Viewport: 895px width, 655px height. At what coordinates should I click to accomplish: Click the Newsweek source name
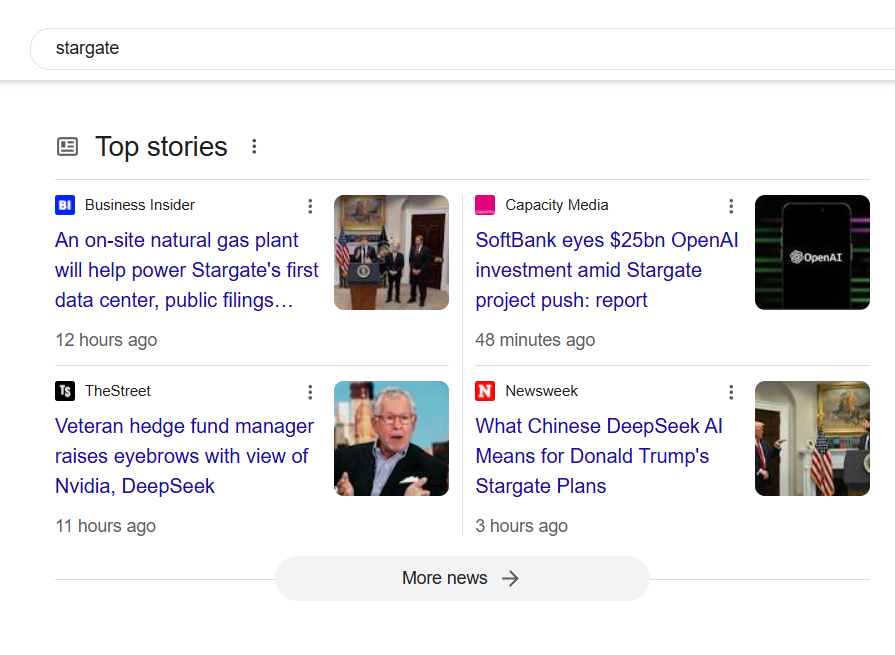(541, 391)
